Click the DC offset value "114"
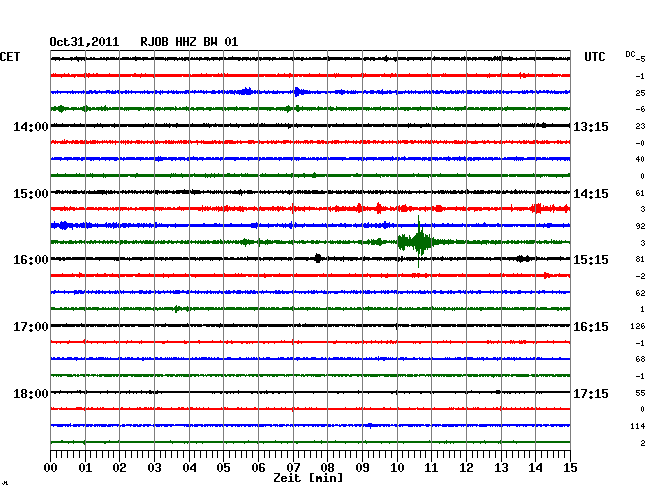Screen dimensions: 650x494 (638, 426)
